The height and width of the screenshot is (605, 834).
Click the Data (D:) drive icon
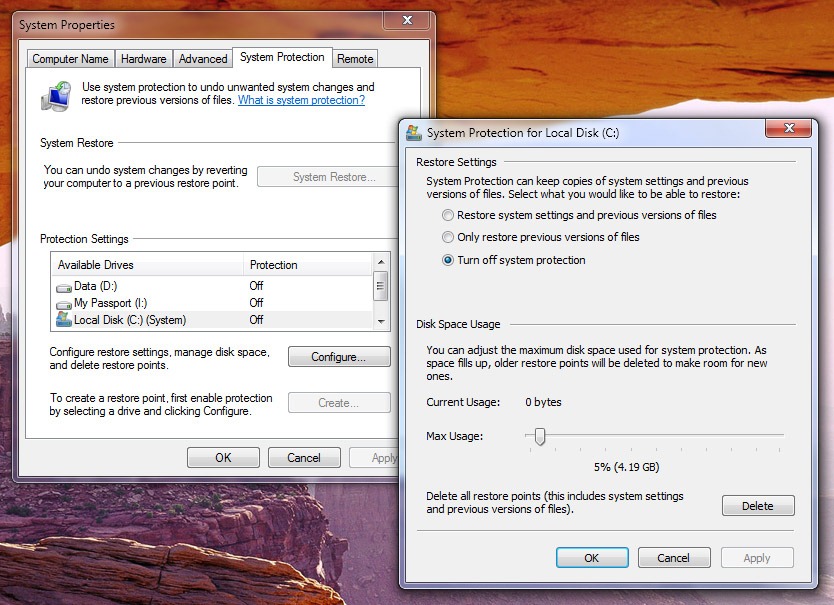pos(64,287)
